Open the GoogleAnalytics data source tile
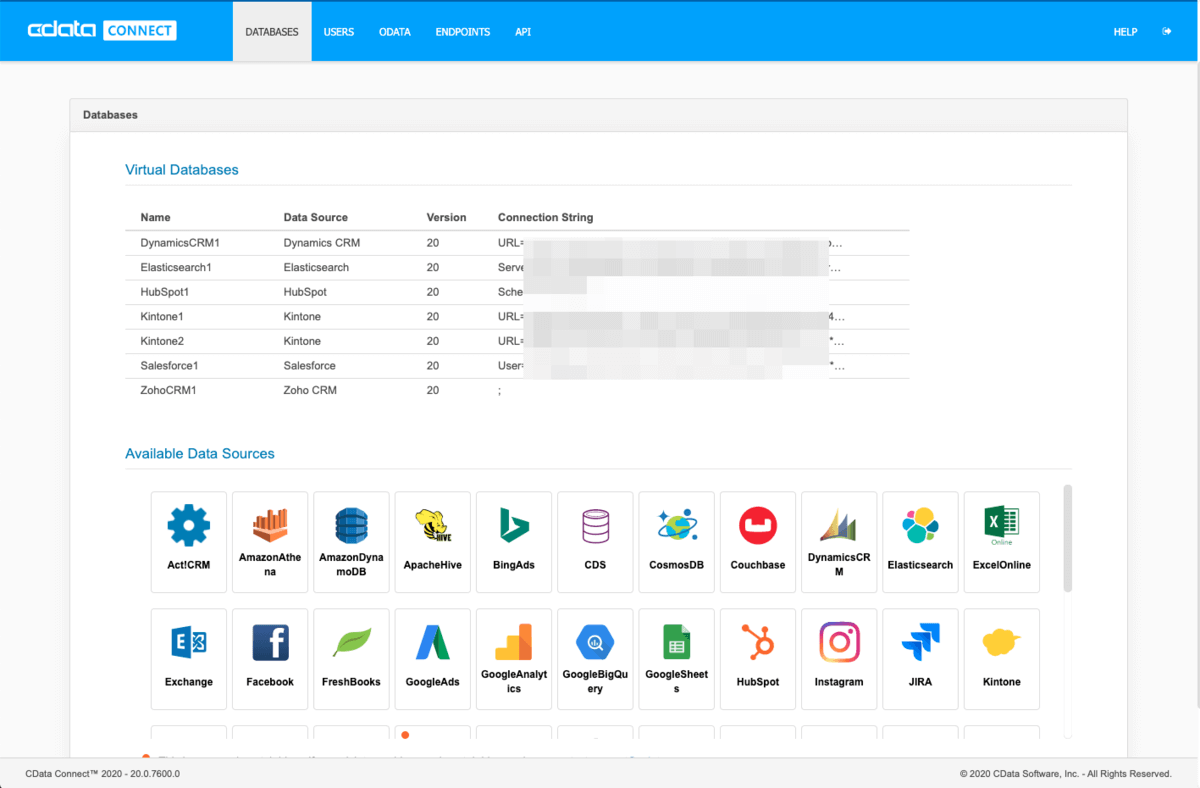The image size is (1200, 788). [514, 659]
